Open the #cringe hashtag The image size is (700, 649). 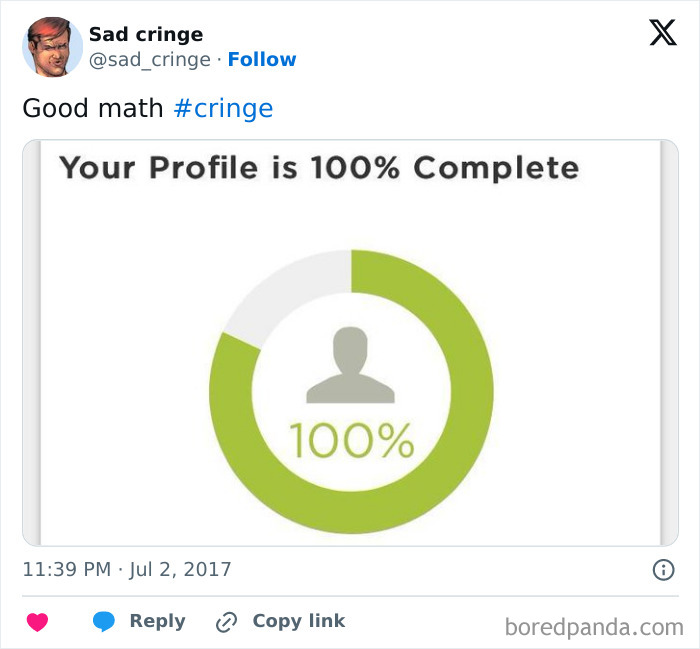coord(223,108)
